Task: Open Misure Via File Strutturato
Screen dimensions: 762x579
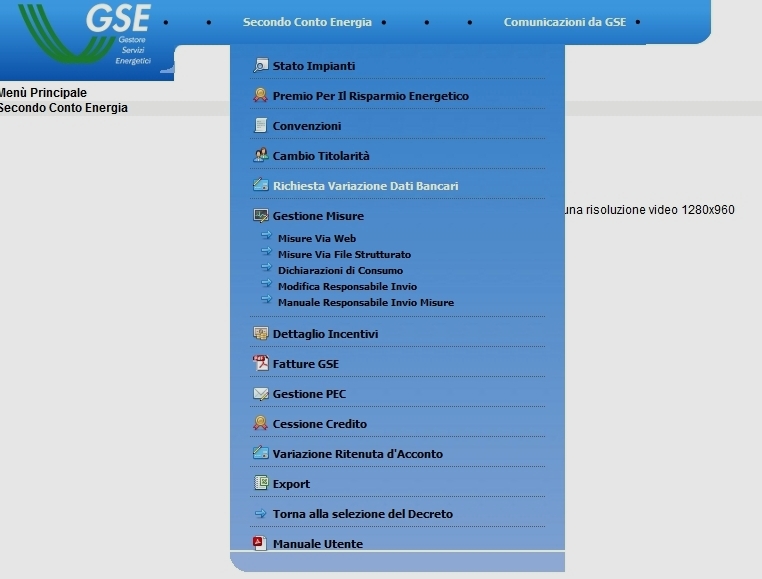Action: [344, 255]
